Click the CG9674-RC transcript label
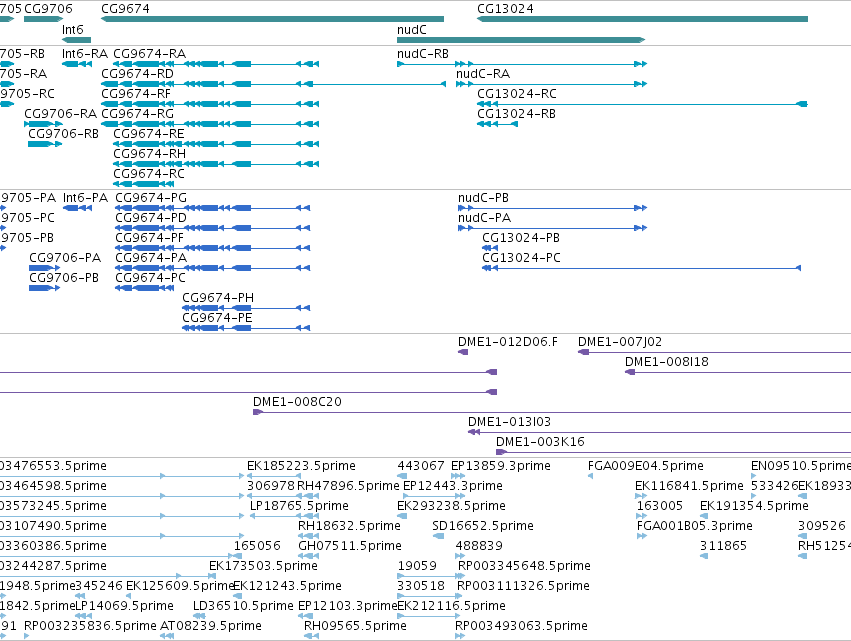 pyautogui.click(x=149, y=174)
